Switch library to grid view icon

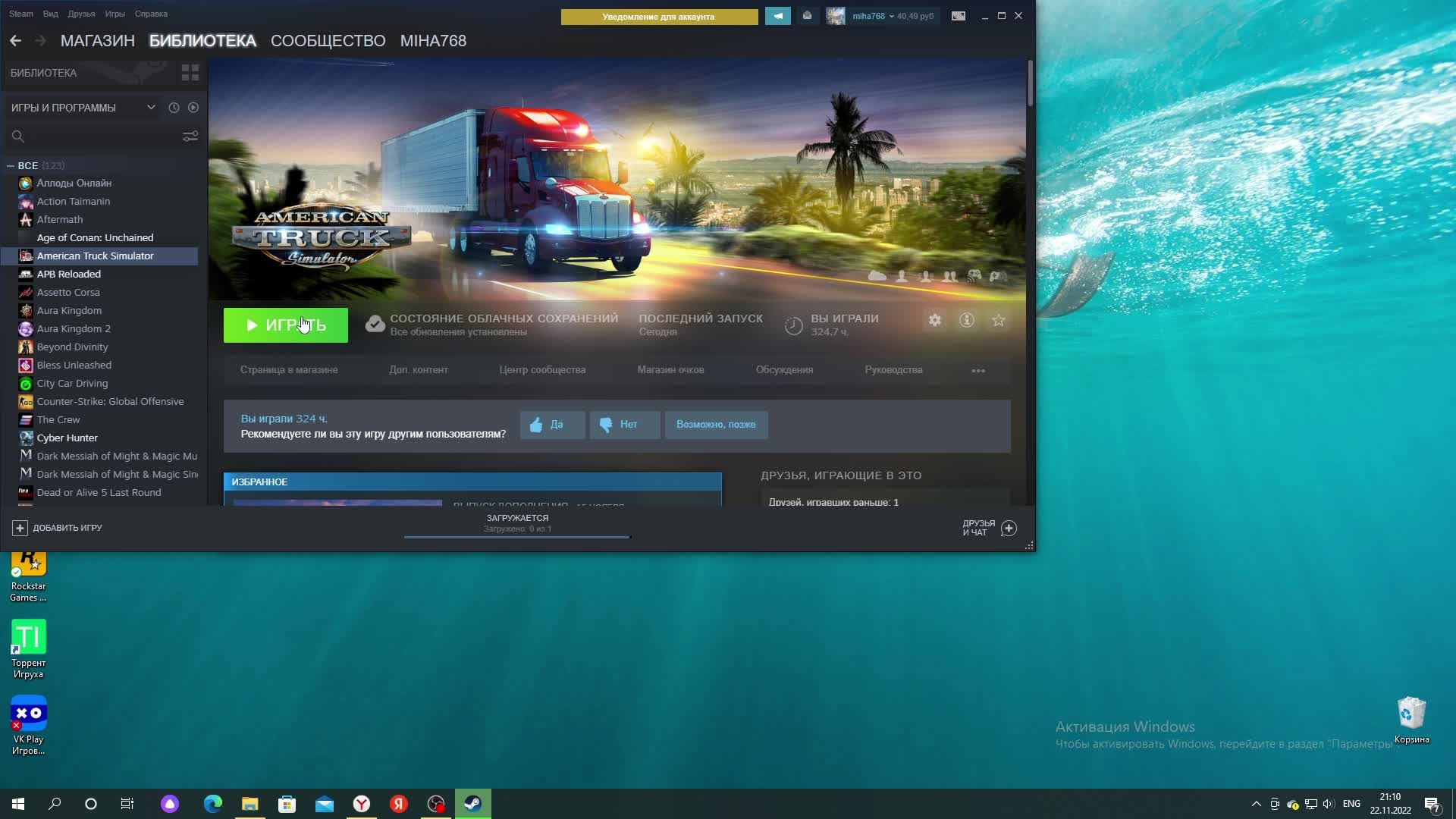pos(190,73)
